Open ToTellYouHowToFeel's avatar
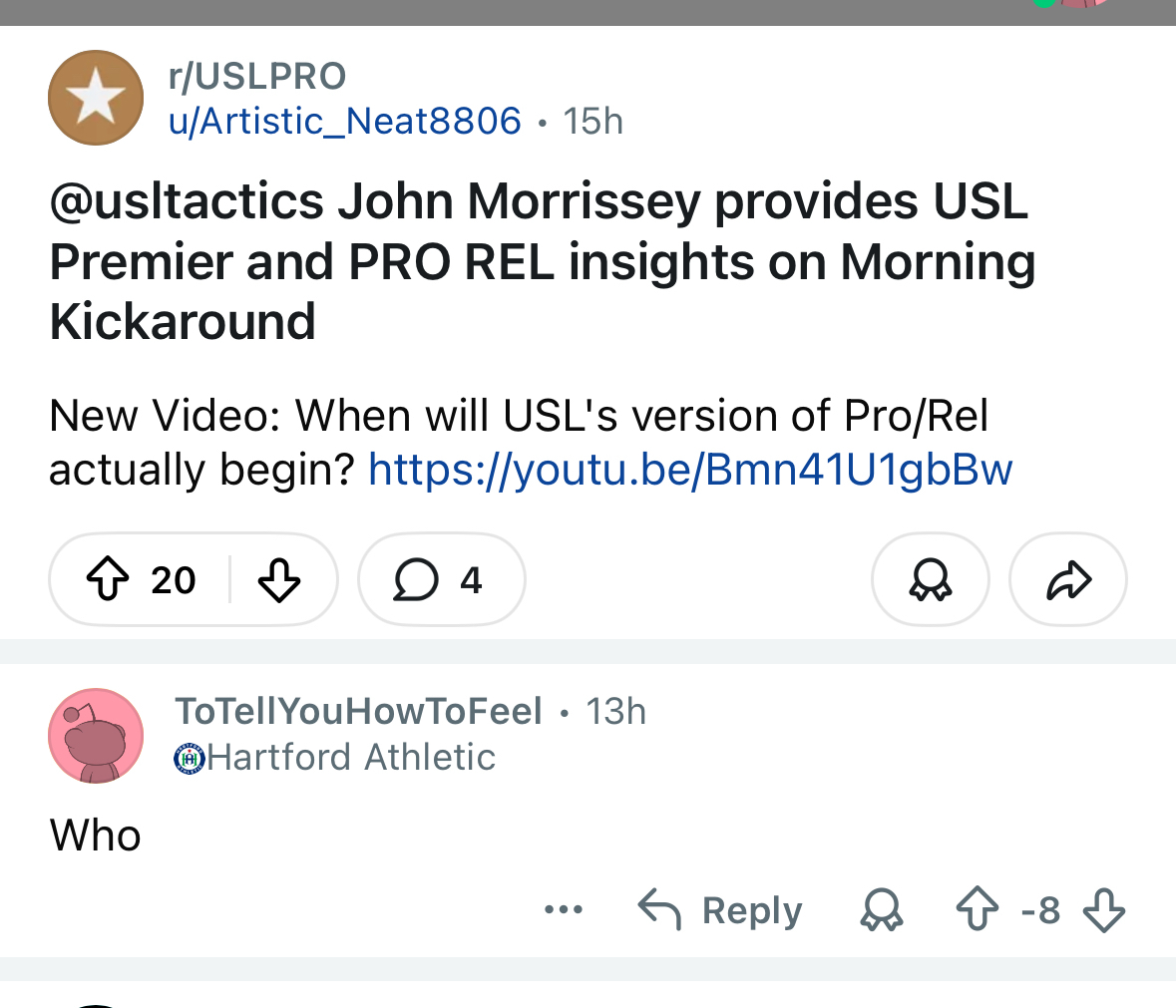Screen dimensions: 1176x1008 pos(96,736)
